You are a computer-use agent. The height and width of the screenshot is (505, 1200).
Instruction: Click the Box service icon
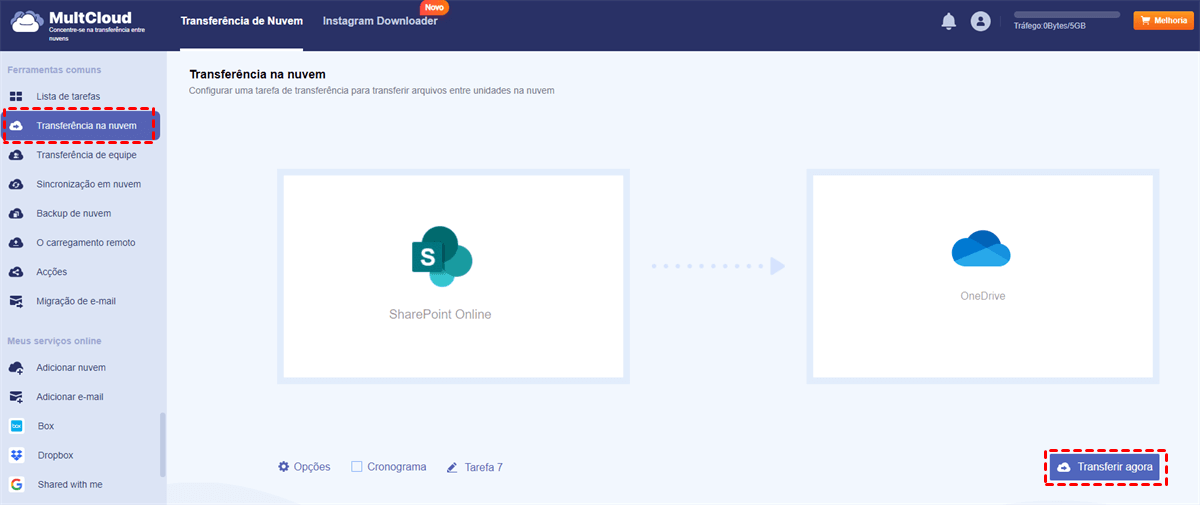point(16,425)
